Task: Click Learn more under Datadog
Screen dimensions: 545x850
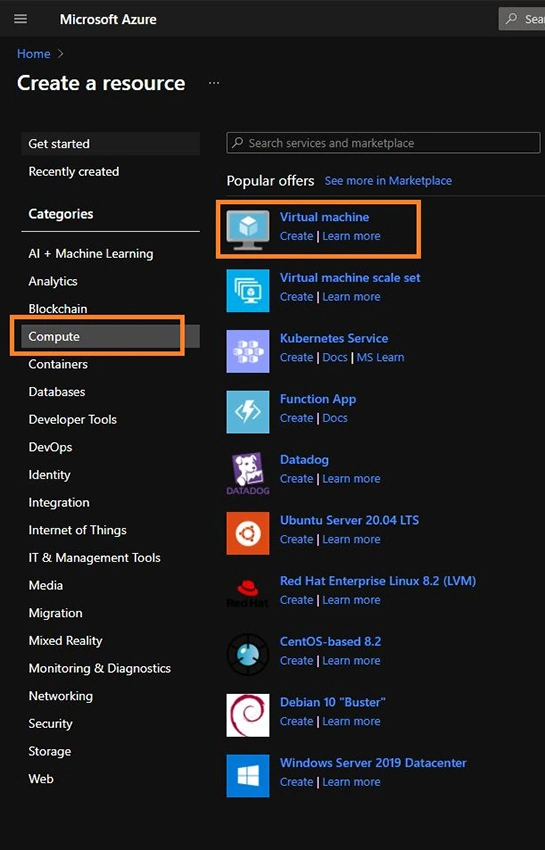Action: [351, 479]
